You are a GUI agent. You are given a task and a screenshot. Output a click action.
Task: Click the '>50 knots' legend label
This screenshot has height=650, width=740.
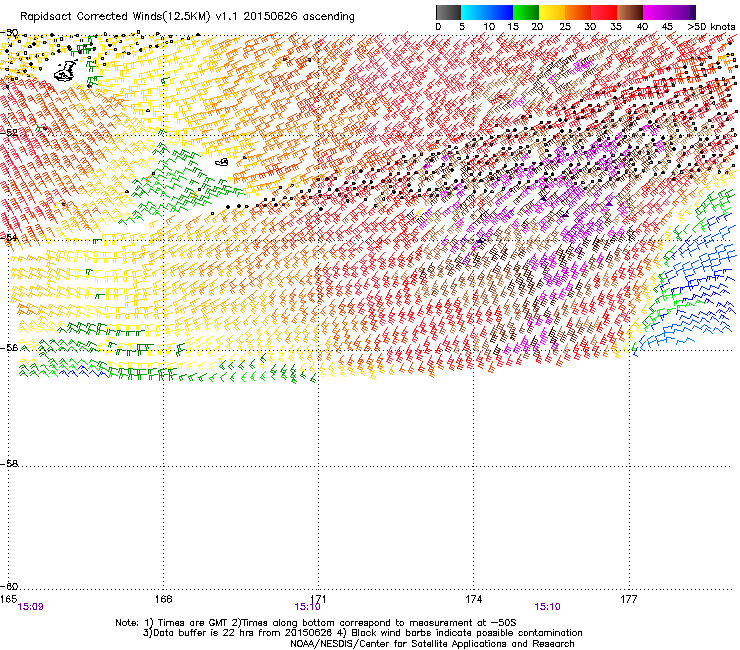[x=711, y=27]
